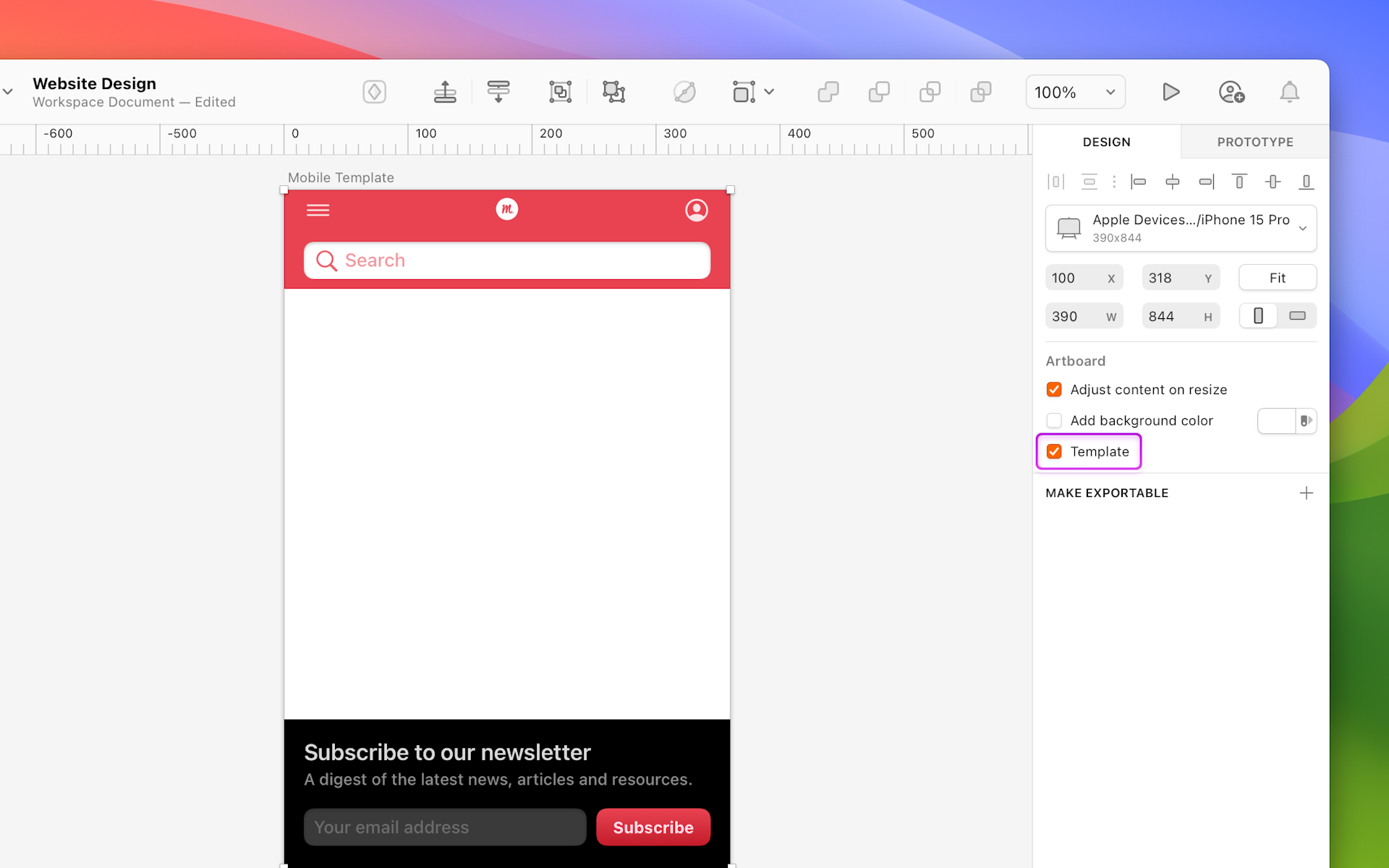Click the rotate/transform tool icon
Viewport: 1389px width, 868px height.
[x=684, y=92]
